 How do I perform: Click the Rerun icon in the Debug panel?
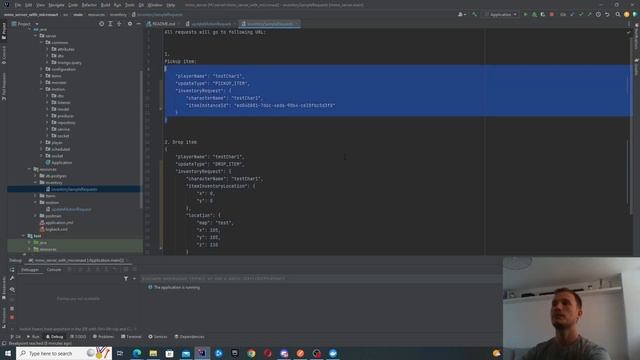pyautogui.click(x=12, y=270)
